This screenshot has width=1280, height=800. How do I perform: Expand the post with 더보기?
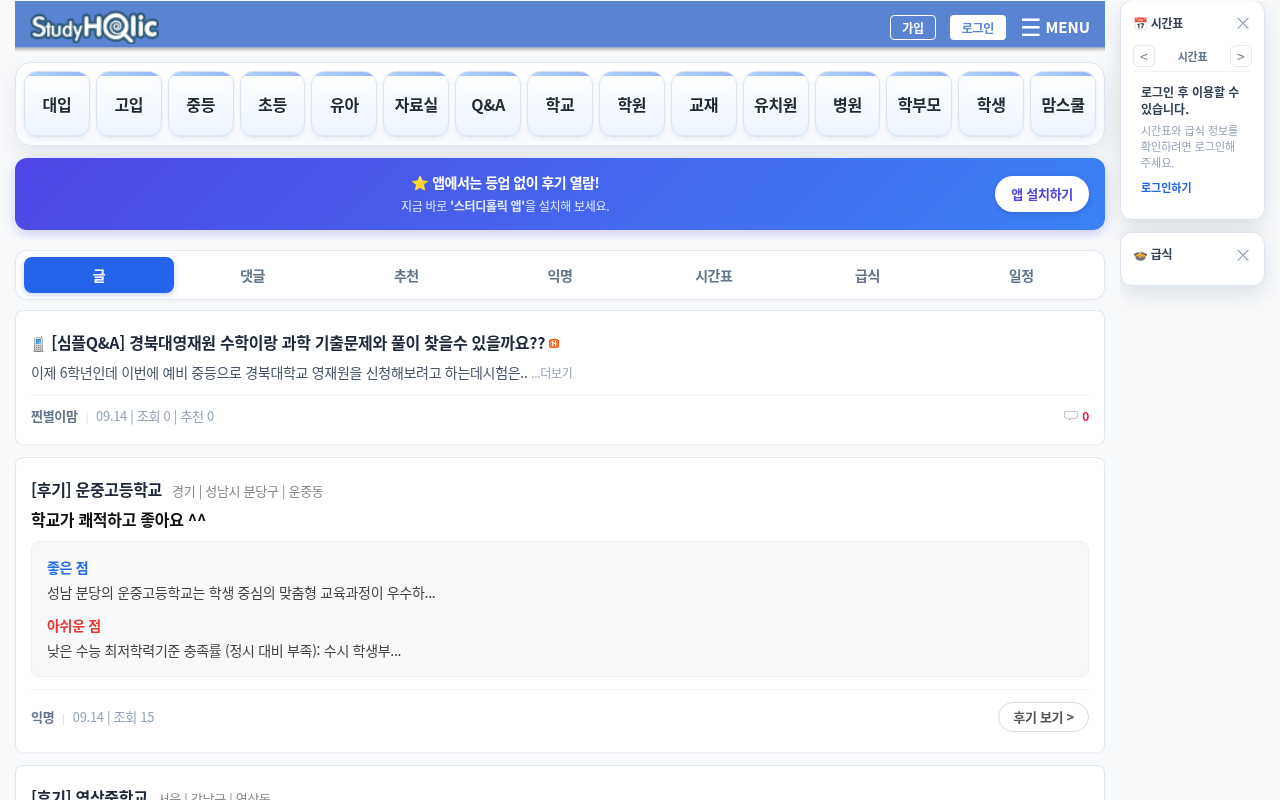[x=552, y=373]
